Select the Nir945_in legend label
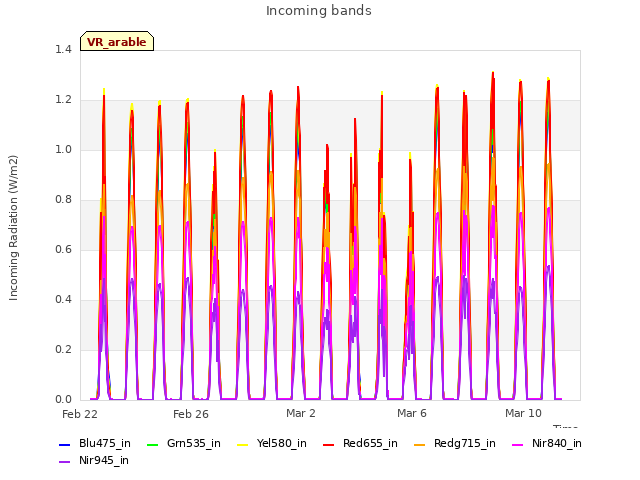The image size is (640, 480). (104, 460)
